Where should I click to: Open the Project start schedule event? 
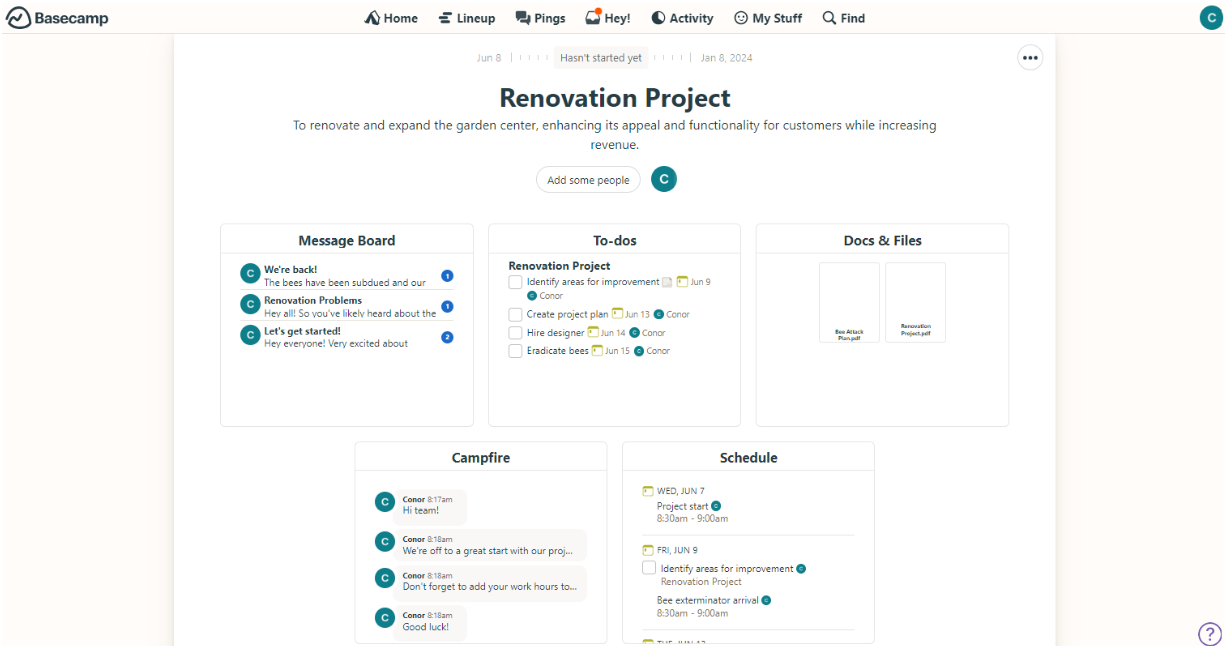tap(683, 506)
